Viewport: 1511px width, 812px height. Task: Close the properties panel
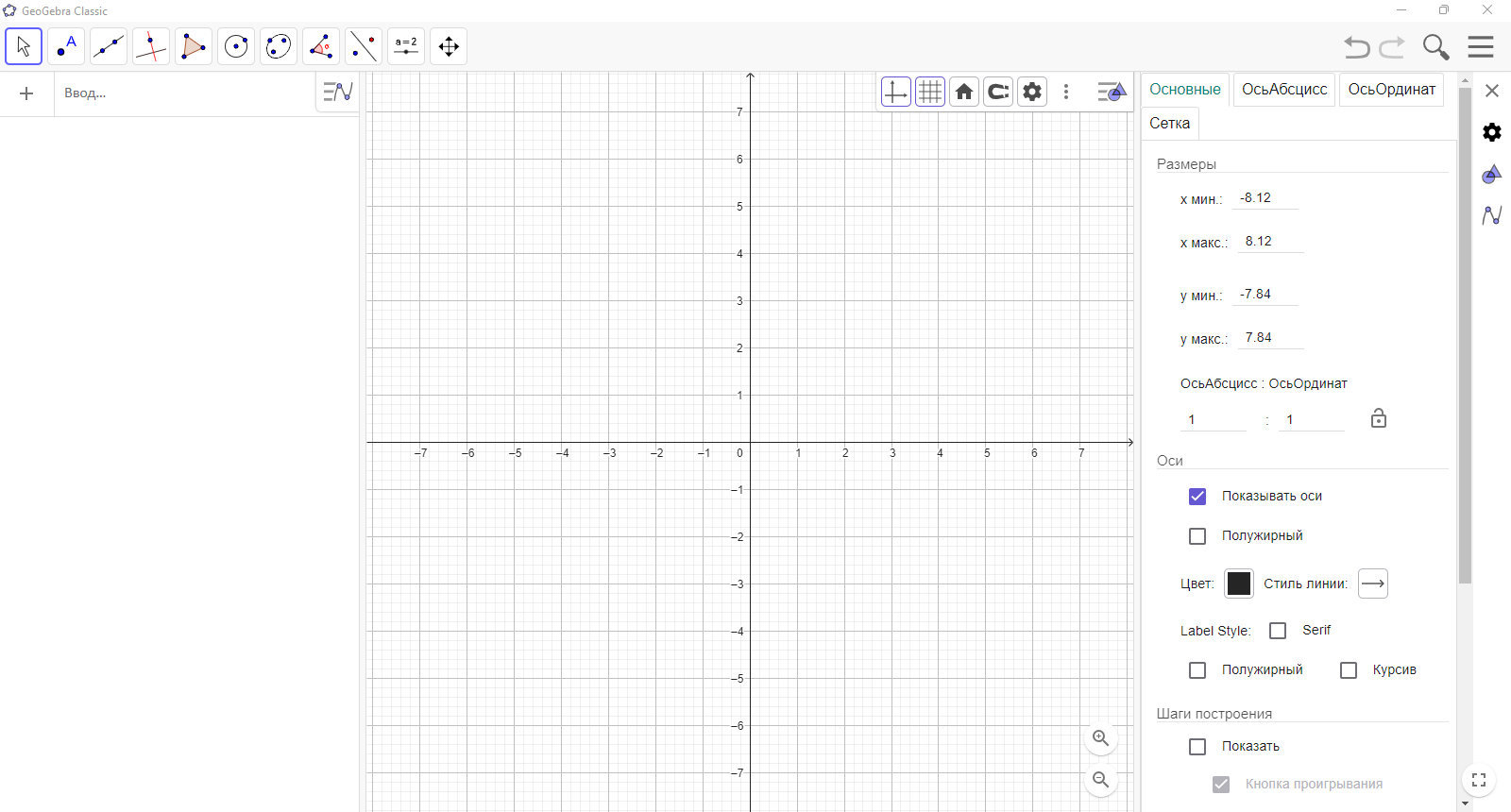point(1492,91)
